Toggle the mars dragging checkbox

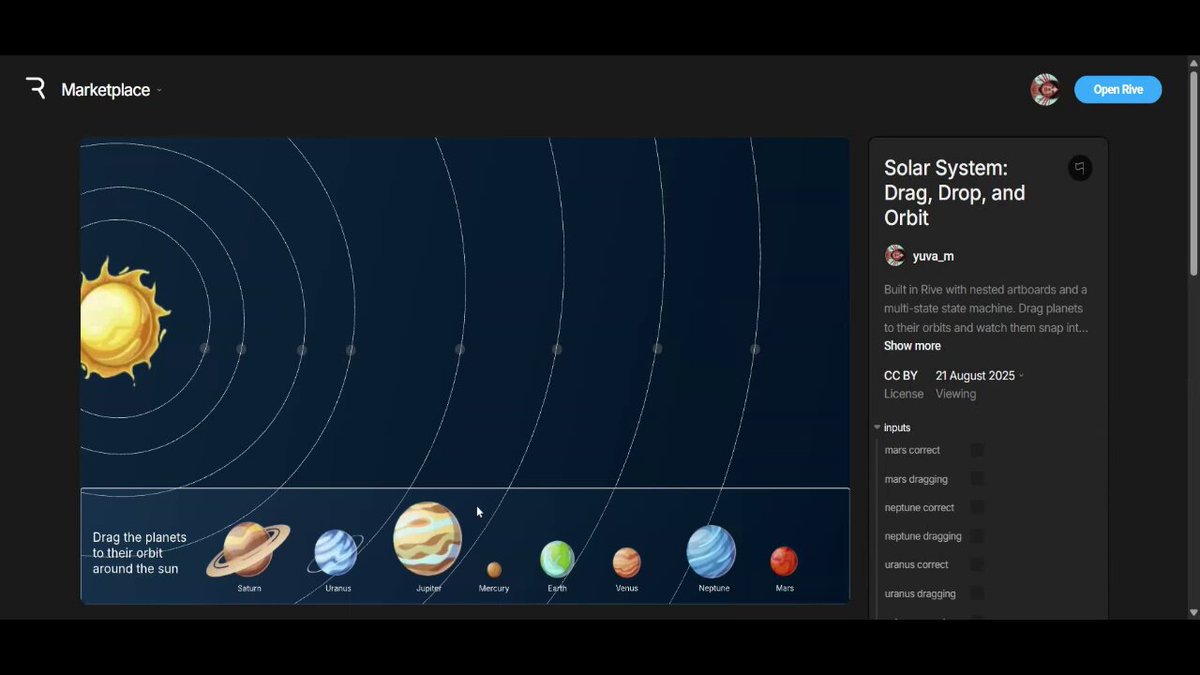[977, 479]
